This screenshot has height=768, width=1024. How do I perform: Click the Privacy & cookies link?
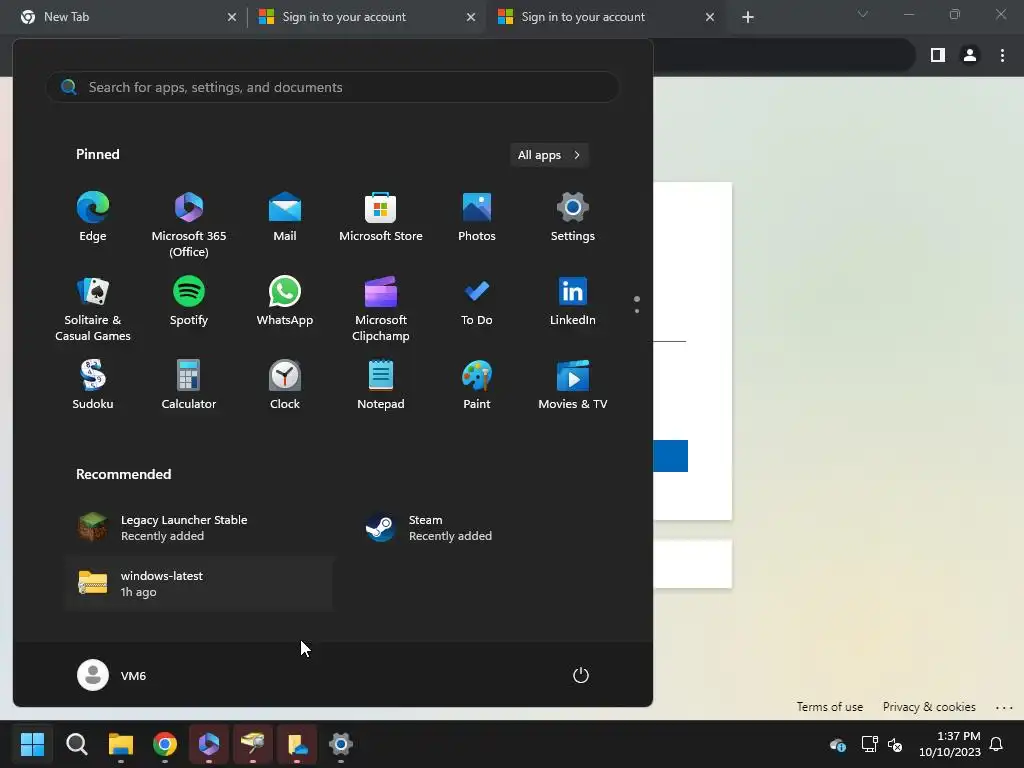tap(929, 707)
